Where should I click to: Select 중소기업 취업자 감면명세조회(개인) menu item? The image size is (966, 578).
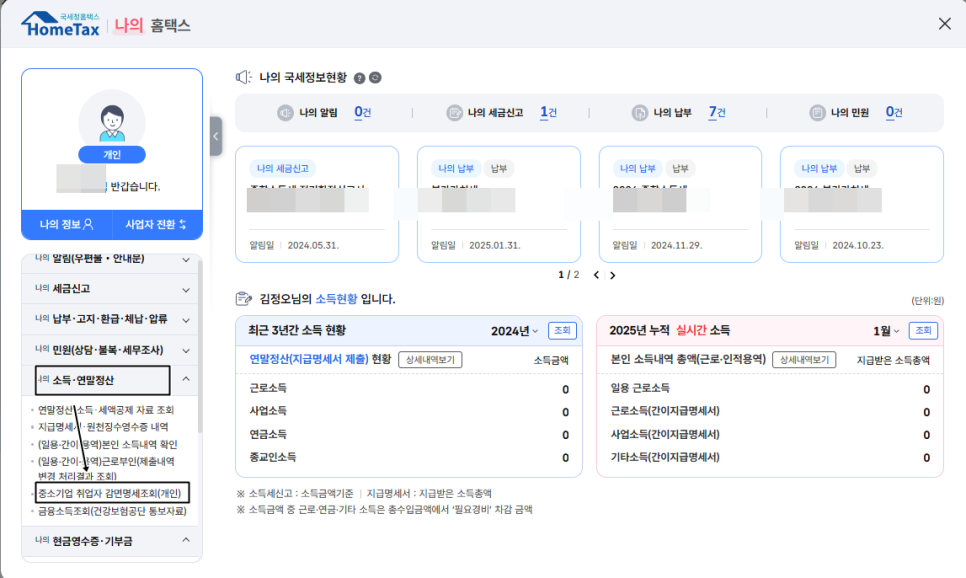tap(110, 491)
